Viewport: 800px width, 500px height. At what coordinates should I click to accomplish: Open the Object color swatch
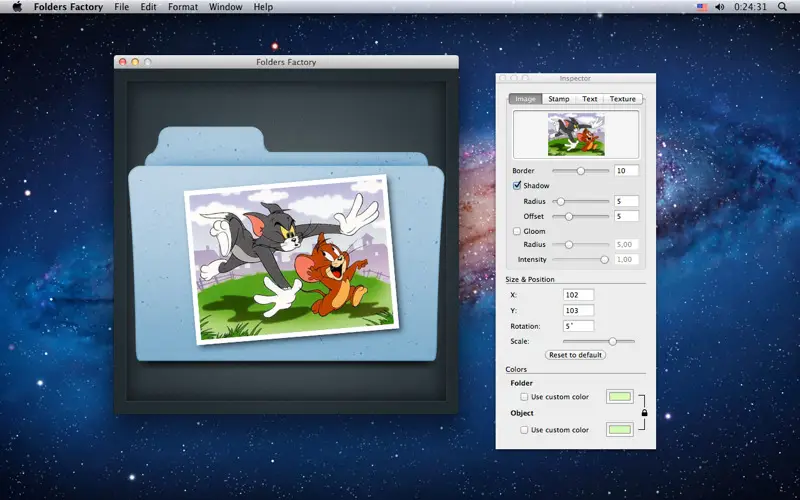(620, 430)
